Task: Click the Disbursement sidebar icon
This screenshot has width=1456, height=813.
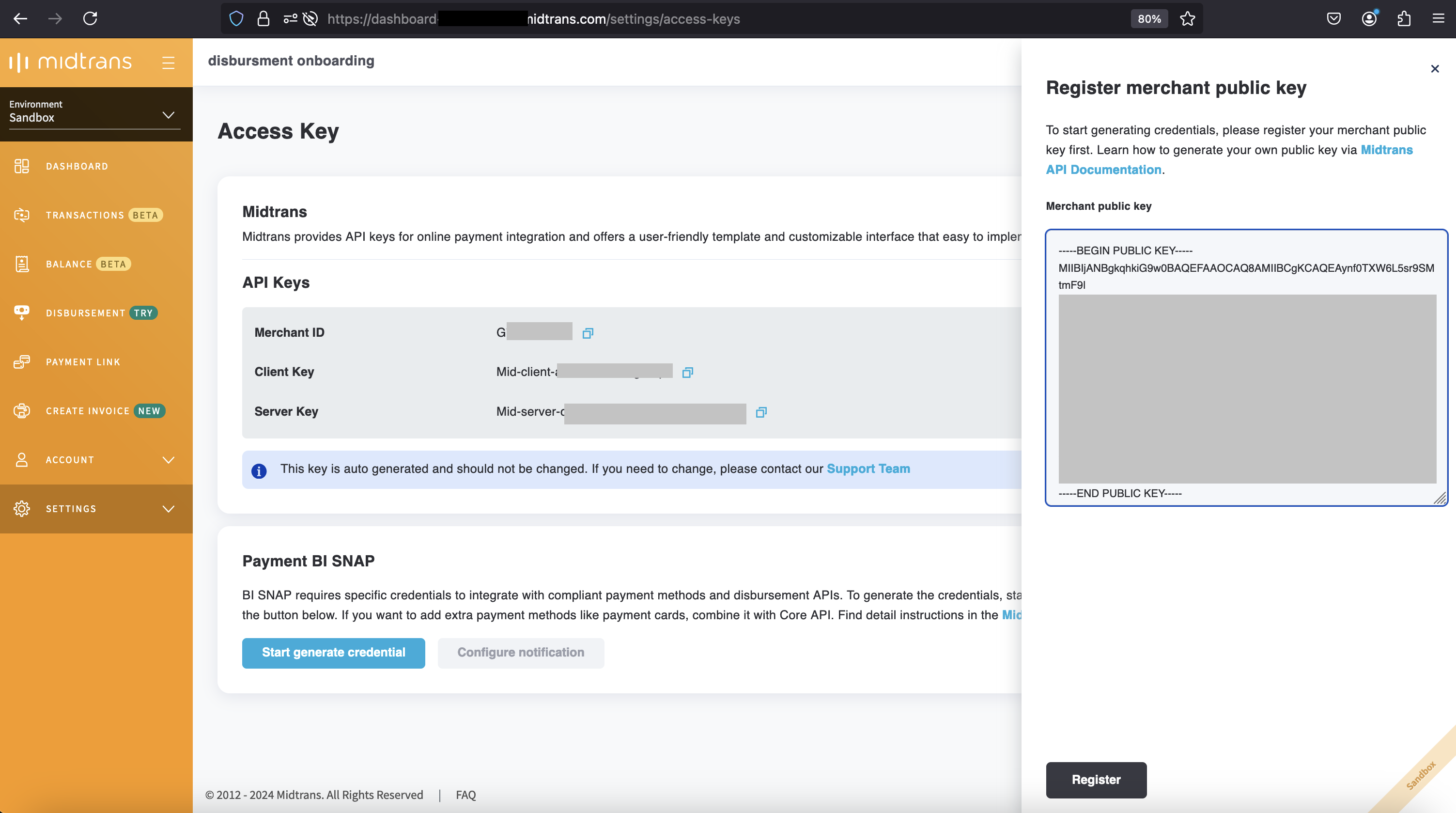Action: click(x=21, y=313)
